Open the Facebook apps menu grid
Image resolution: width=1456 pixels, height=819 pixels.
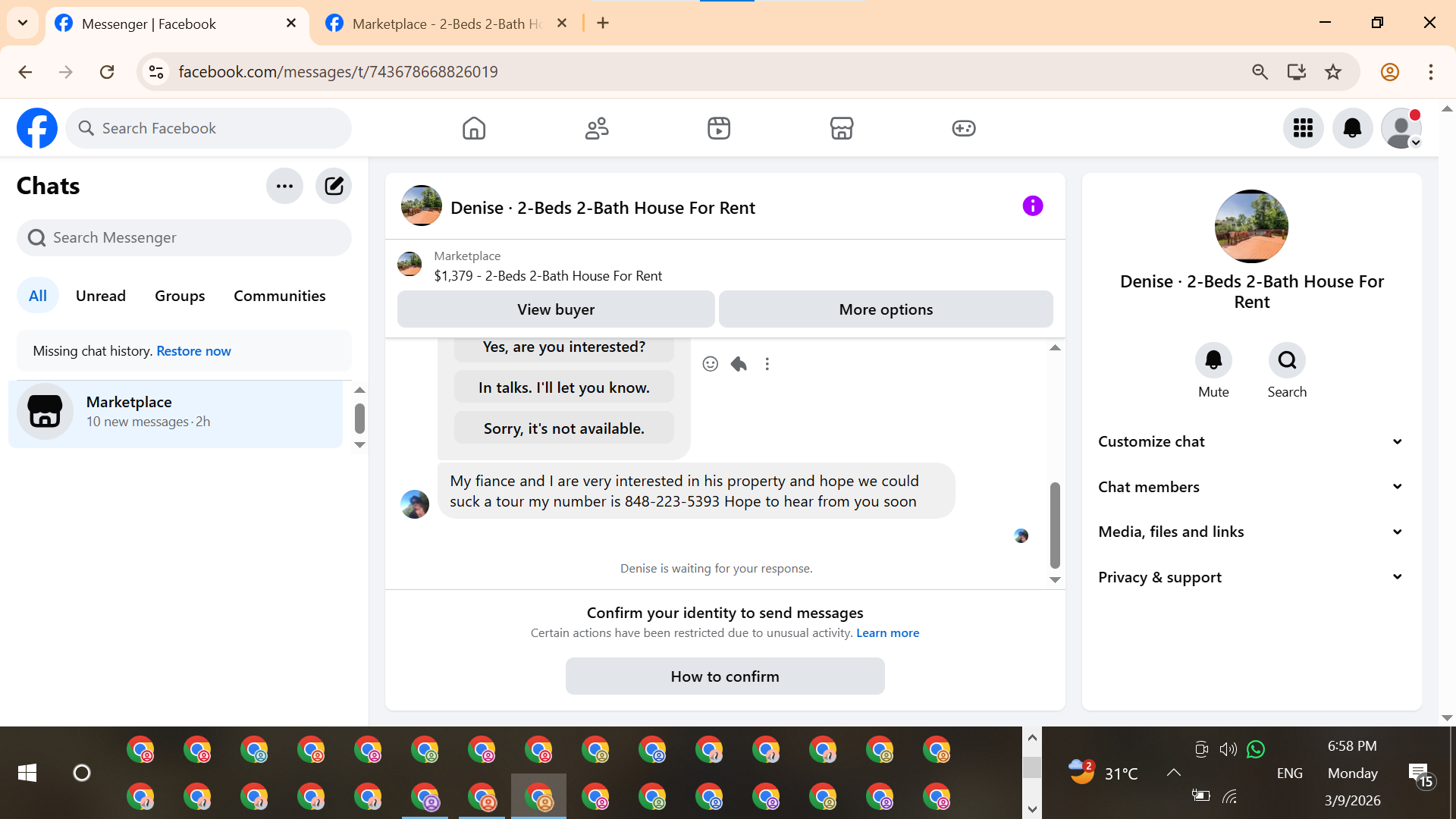pos(1303,128)
